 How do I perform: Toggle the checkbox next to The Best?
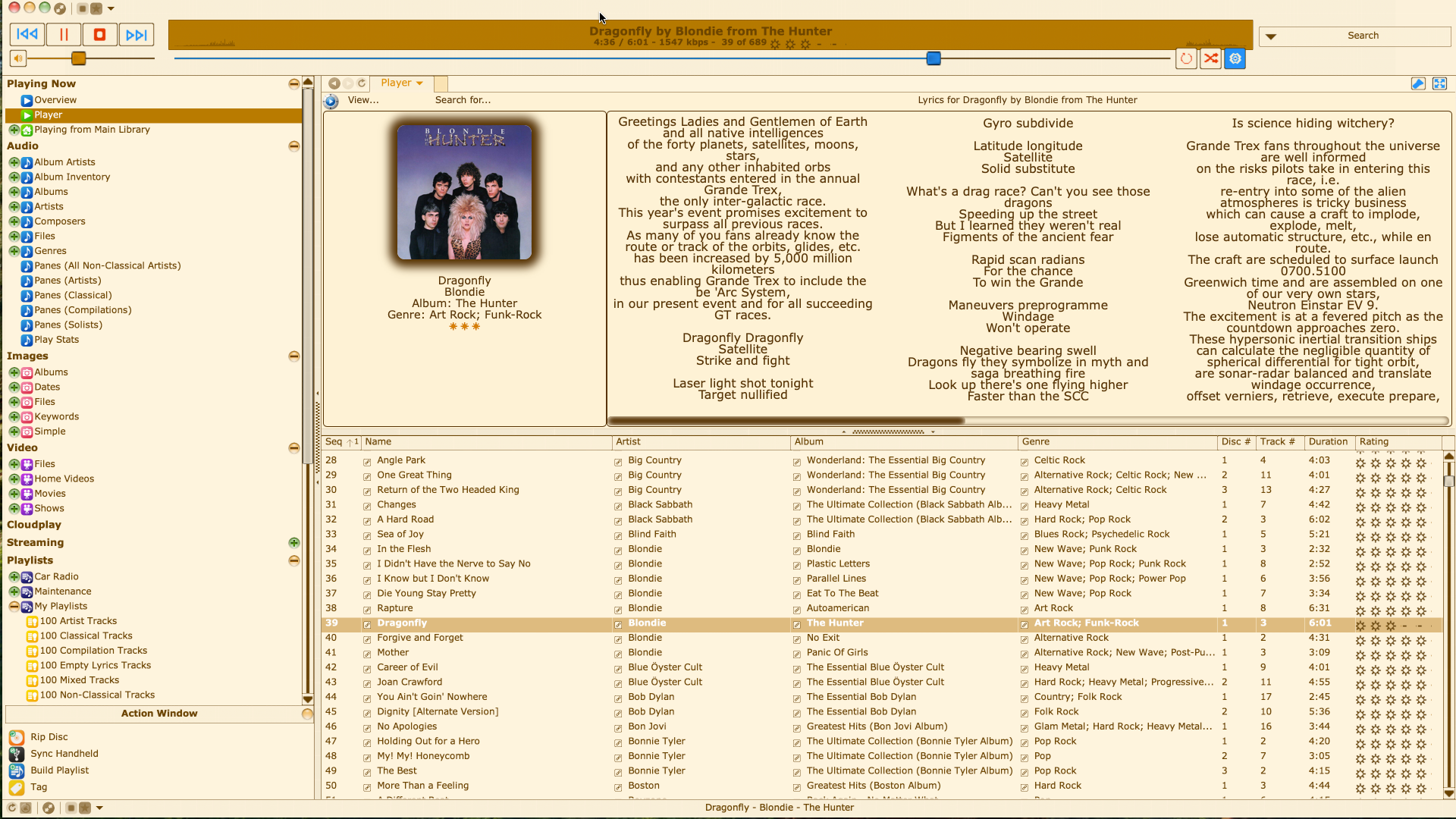pos(367,772)
